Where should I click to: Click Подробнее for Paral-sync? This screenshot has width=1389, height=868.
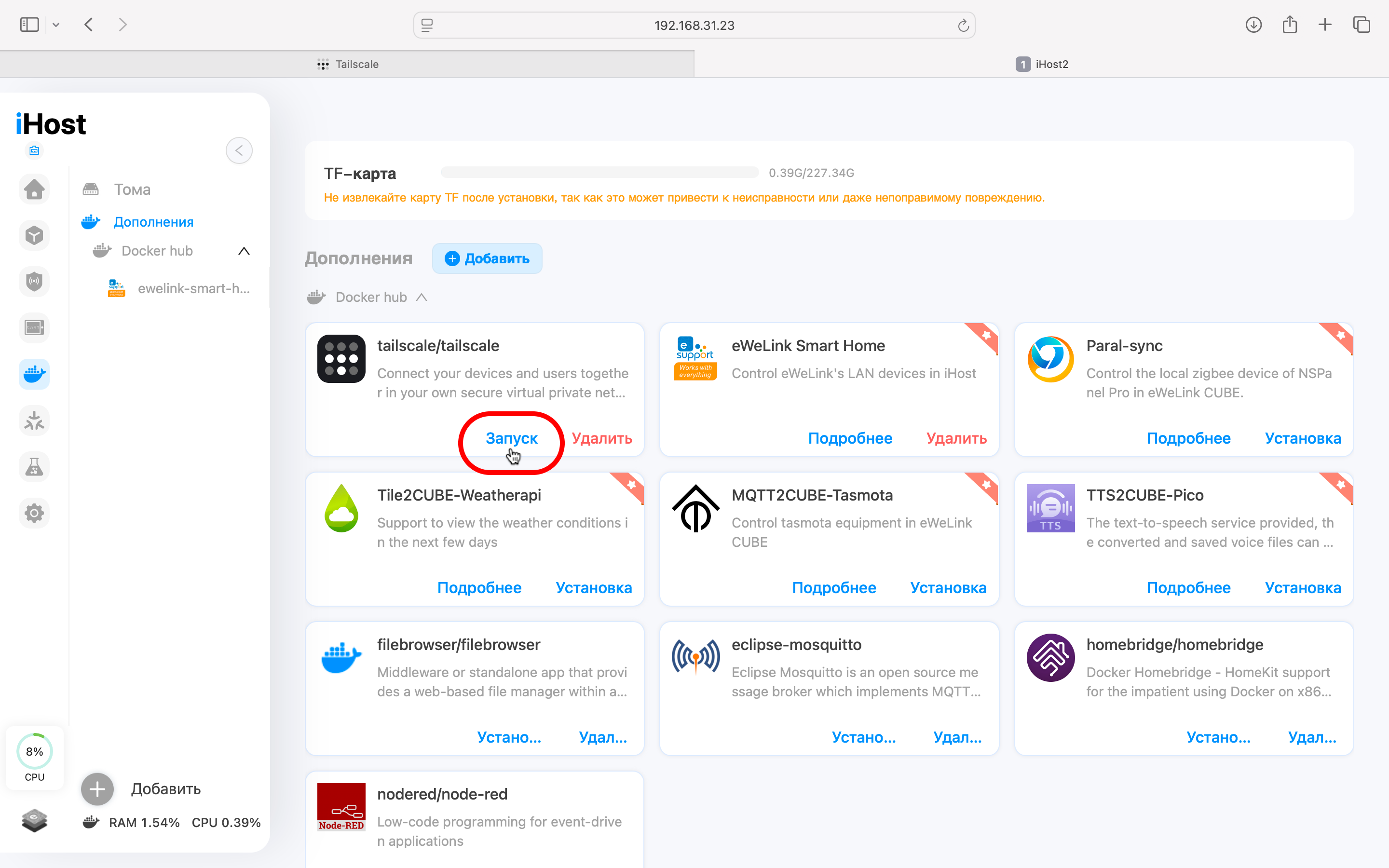click(x=1189, y=439)
